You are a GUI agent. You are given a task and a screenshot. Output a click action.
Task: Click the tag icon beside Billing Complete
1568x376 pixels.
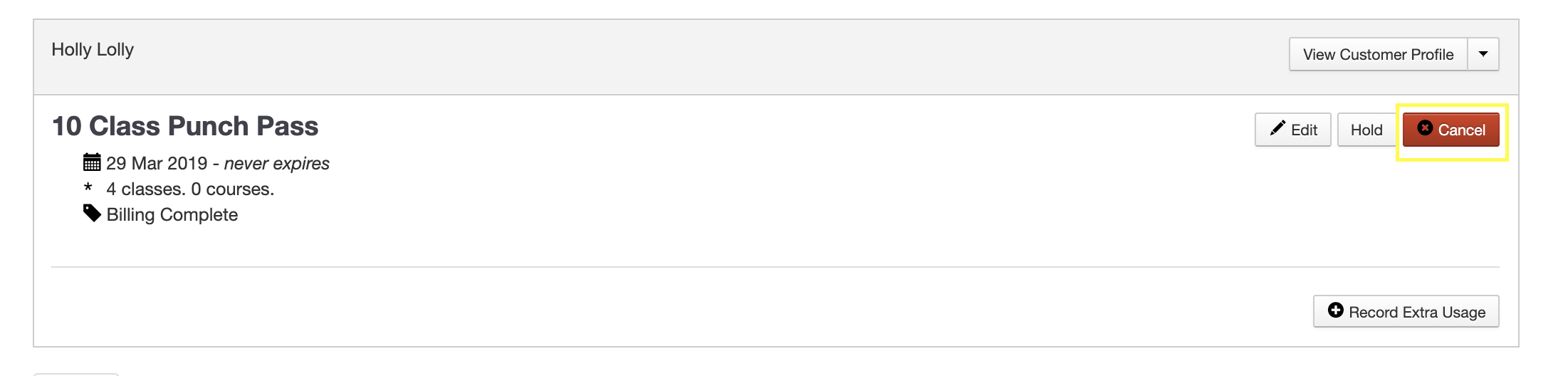pos(92,213)
